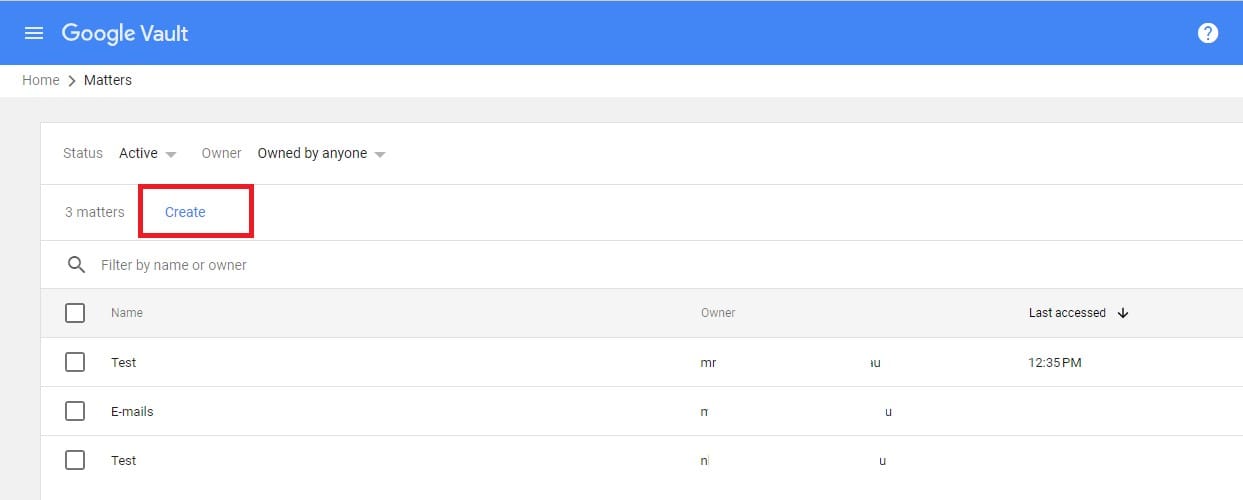
Task: Open the Test matter accessed at 12:35 PM
Action: tap(124, 362)
